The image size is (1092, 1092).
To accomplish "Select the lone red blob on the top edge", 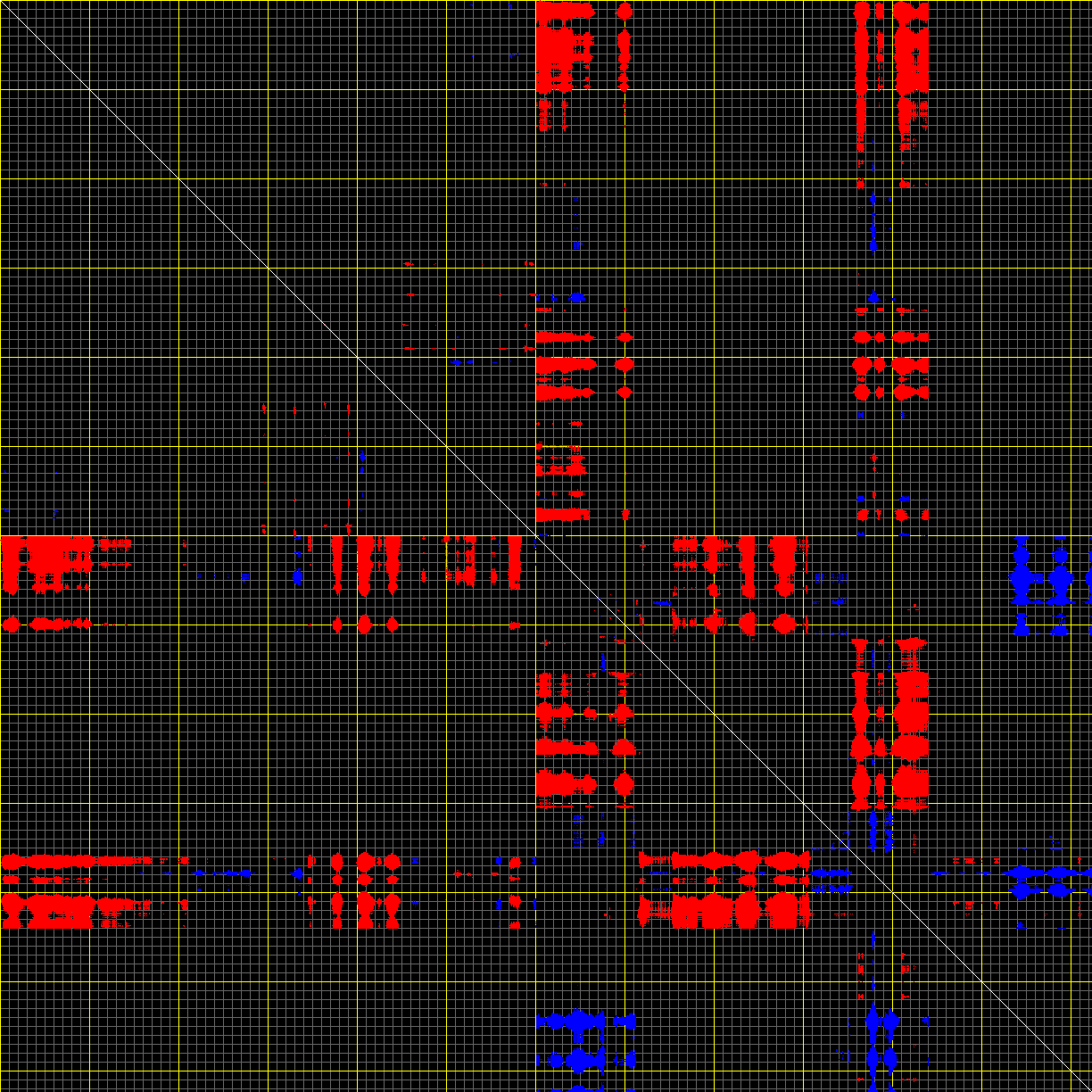I will pyautogui.click(x=625, y=12).
